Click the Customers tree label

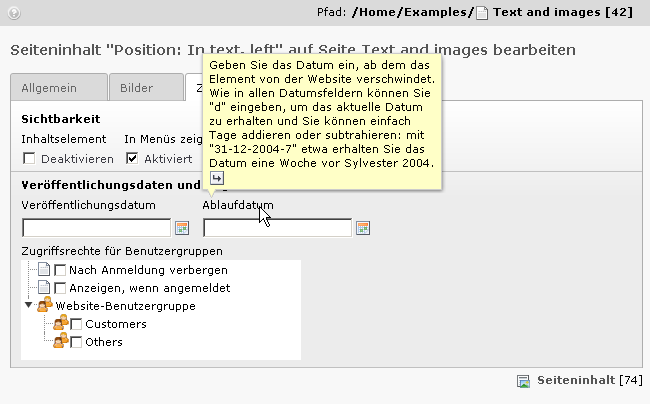[x=116, y=324]
